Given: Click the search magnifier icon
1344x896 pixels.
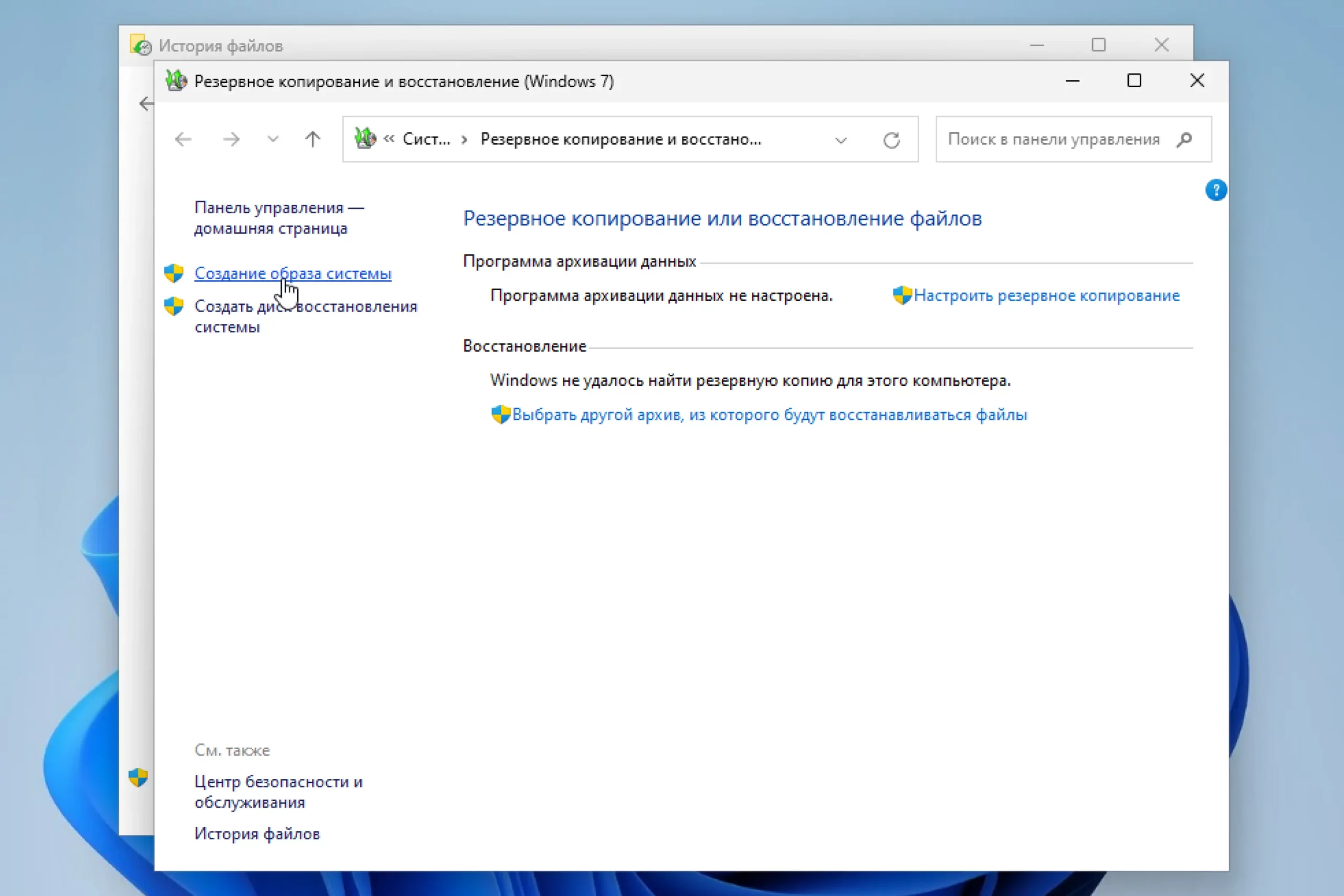Looking at the screenshot, I should 1184,140.
